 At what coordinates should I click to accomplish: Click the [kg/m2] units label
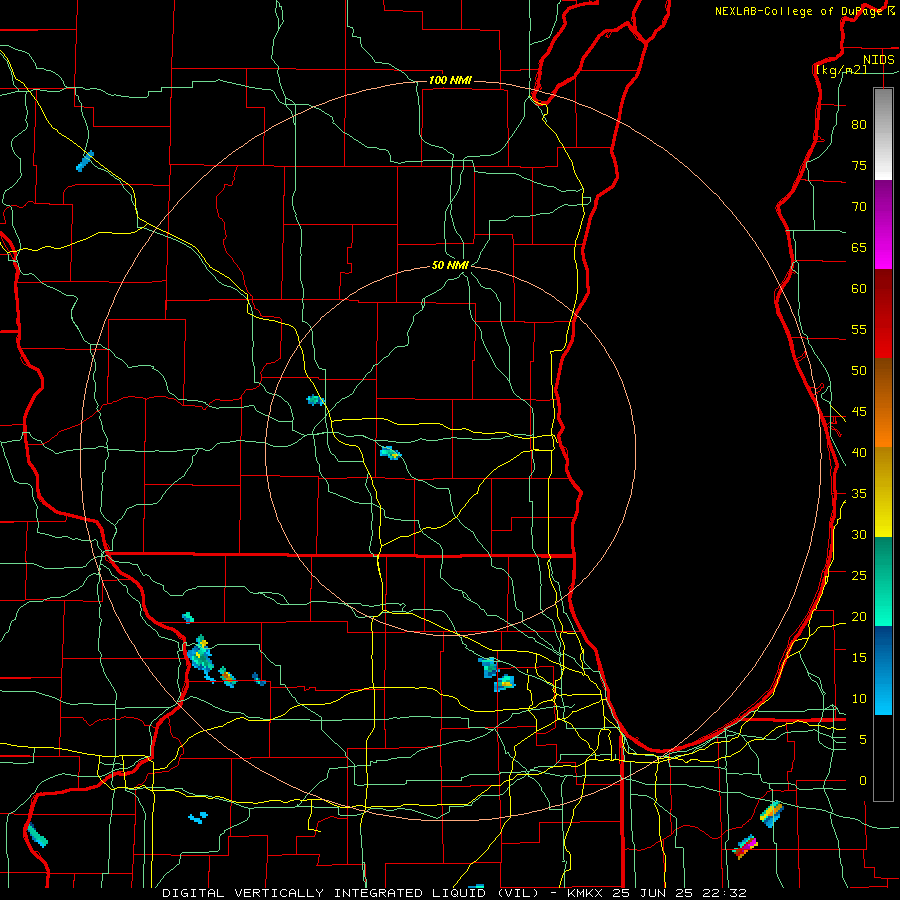coord(841,70)
